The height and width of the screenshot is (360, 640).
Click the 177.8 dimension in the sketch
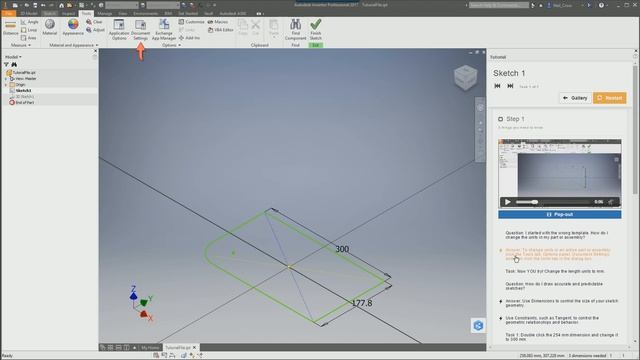[362, 303]
